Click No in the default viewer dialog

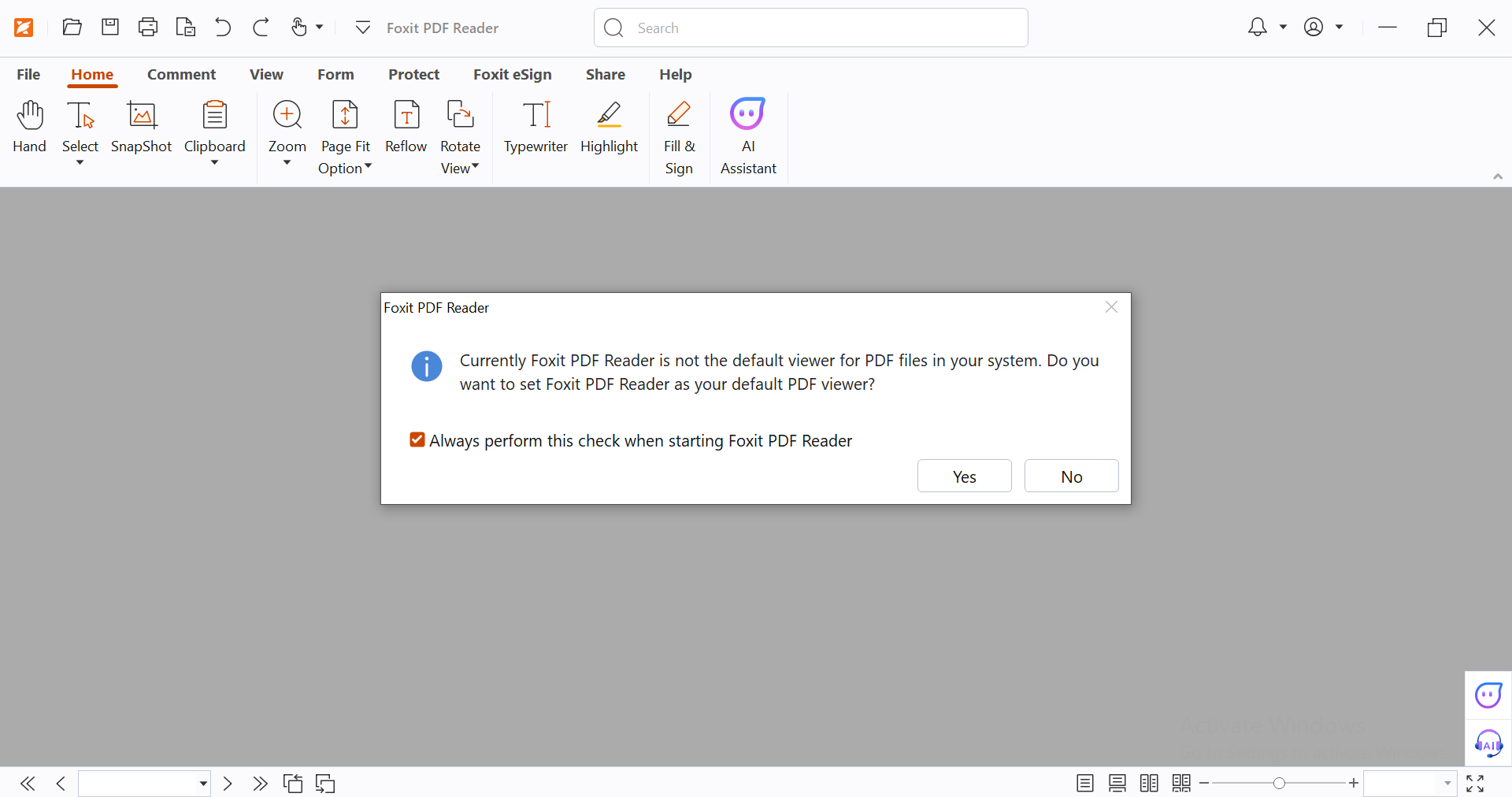1072,476
